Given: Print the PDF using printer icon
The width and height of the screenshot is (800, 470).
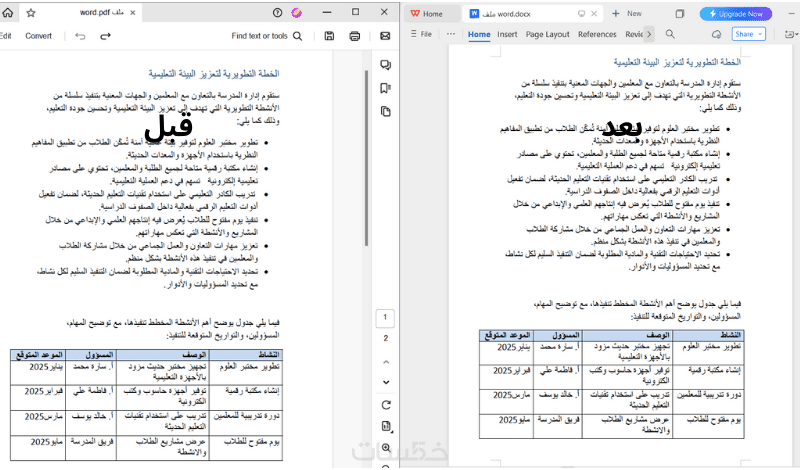Looking at the screenshot, I should [x=355, y=36].
